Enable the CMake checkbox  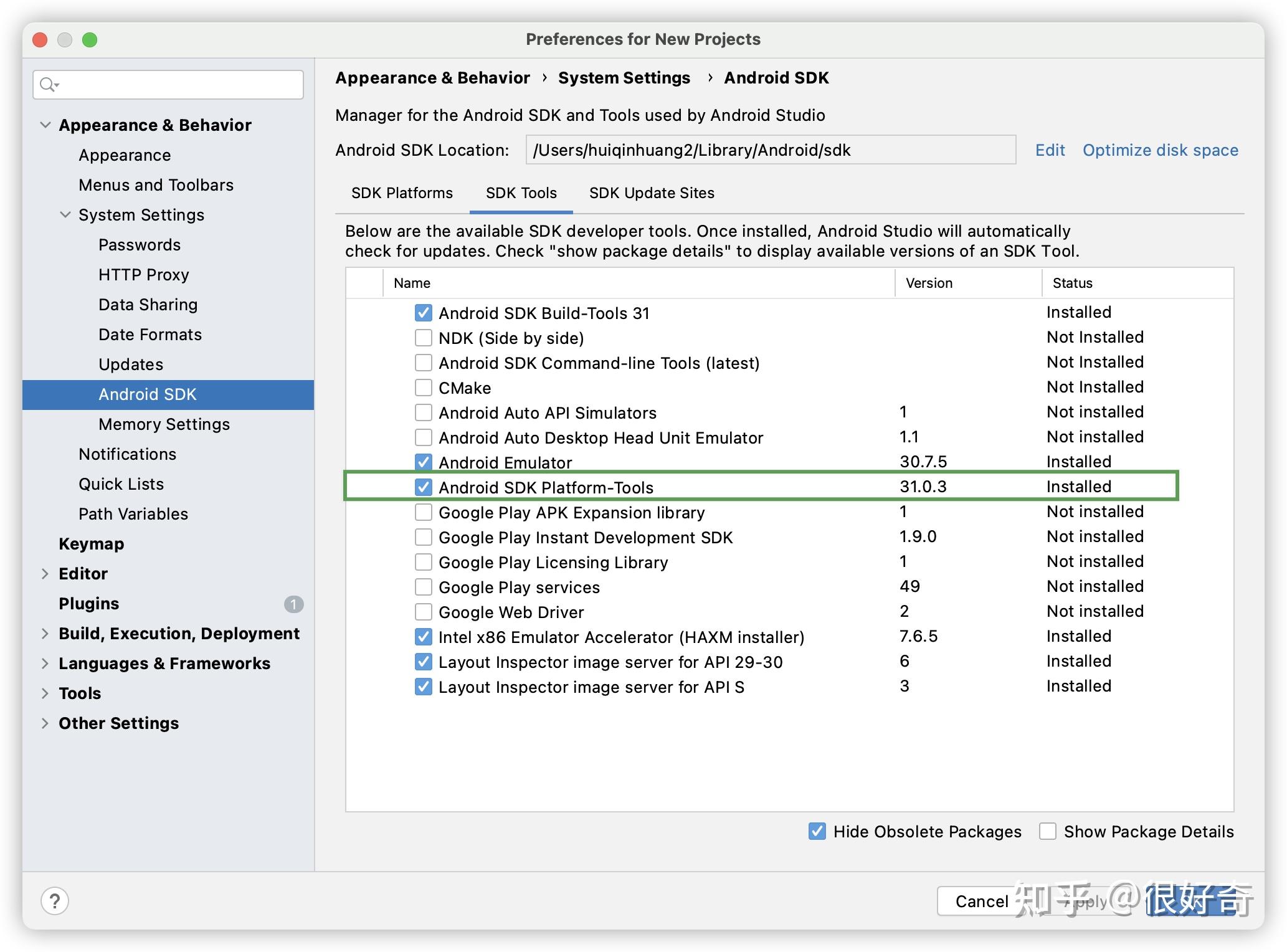coord(424,388)
